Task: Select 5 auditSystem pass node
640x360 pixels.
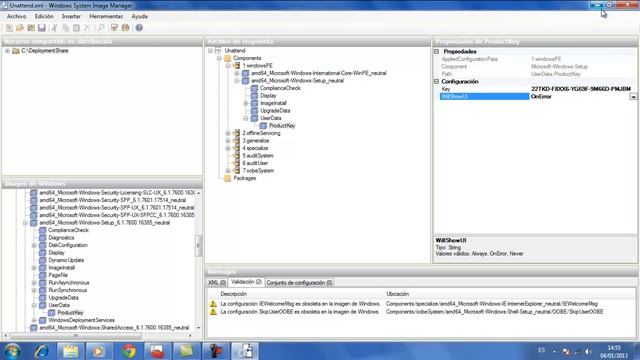Action: (x=258, y=156)
